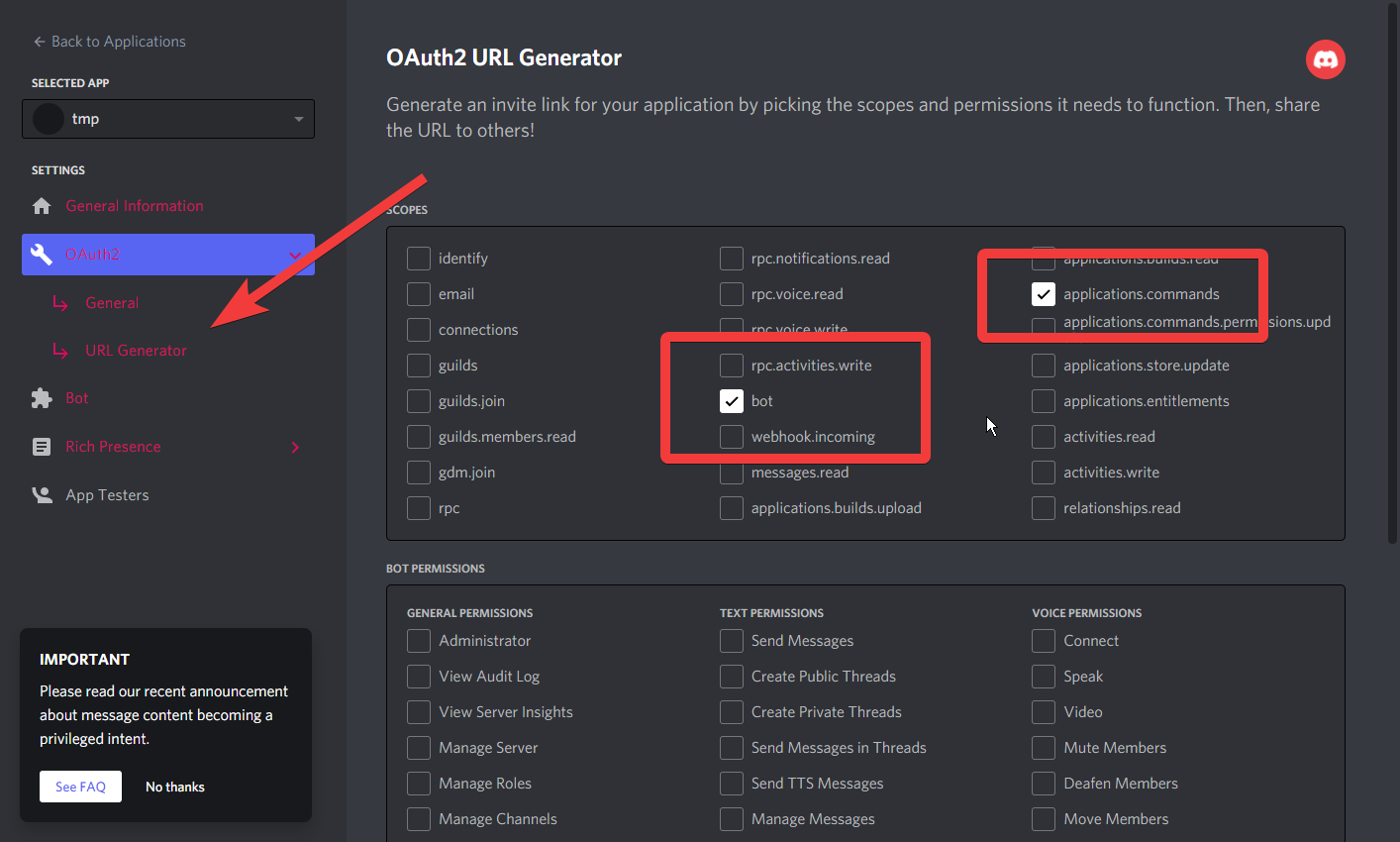Tick the Send Messages permission checkbox
The image size is (1400, 842).
pos(732,641)
